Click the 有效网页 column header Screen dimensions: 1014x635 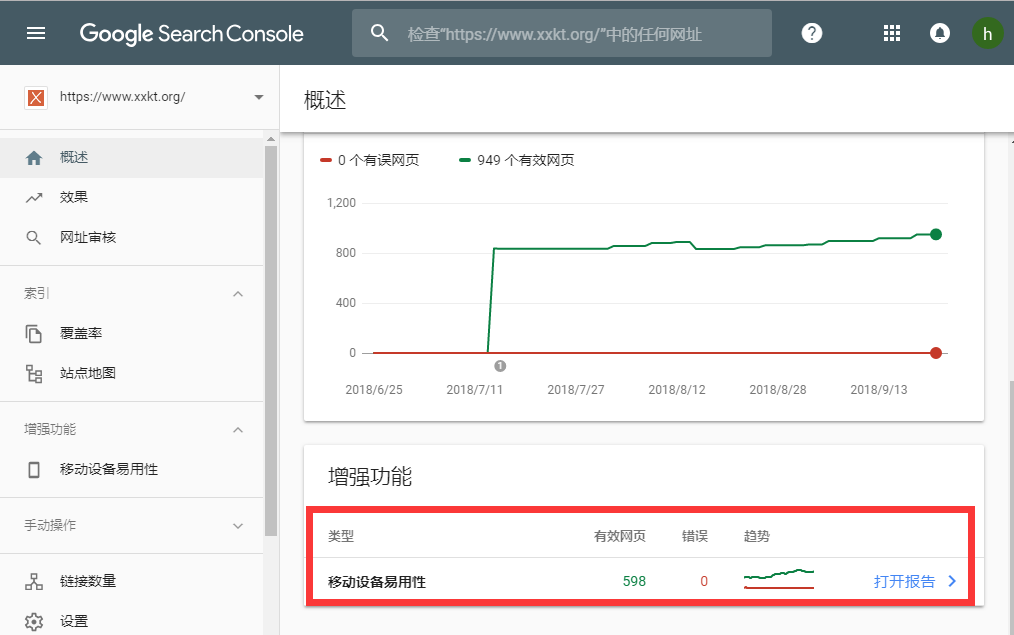click(x=620, y=536)
